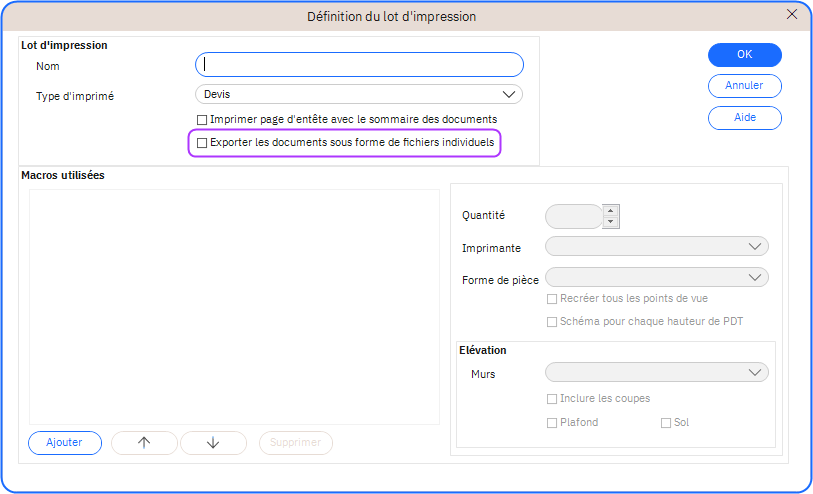Image resolution: width=813 pixels, height=494 pixels.
Task: Decrease Quantité with the stepper down arrow
Action: tap(611, 222)
